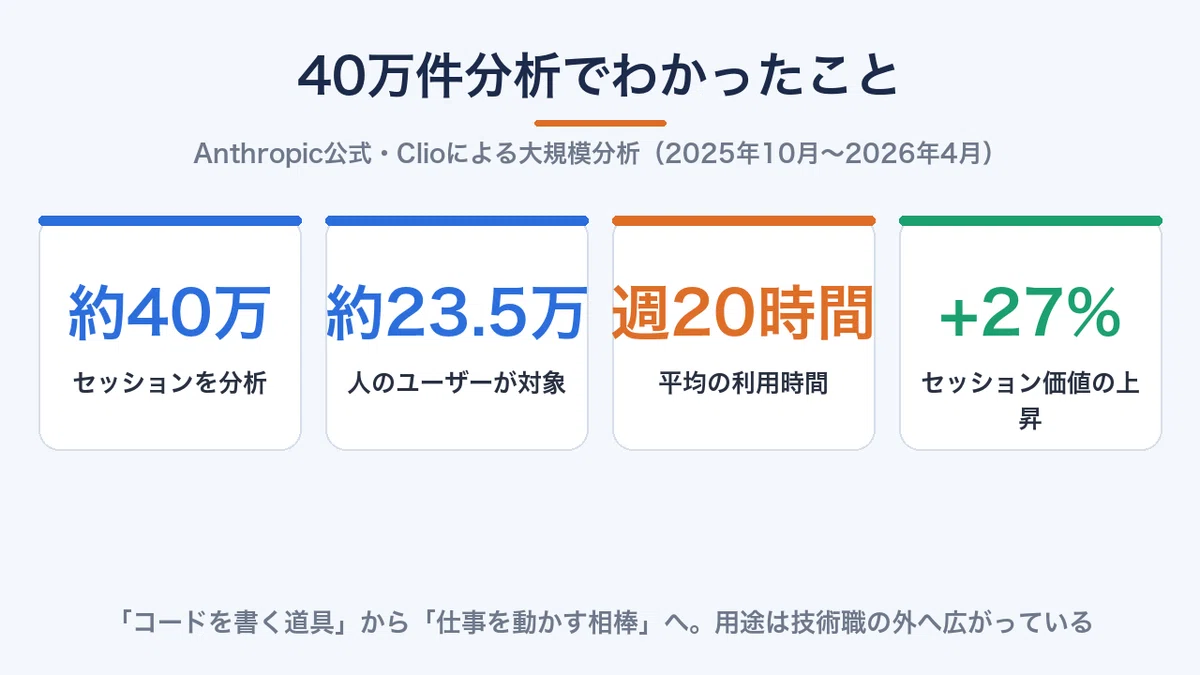Click empty area of the 週20時間 card

(x=743, y=425)
